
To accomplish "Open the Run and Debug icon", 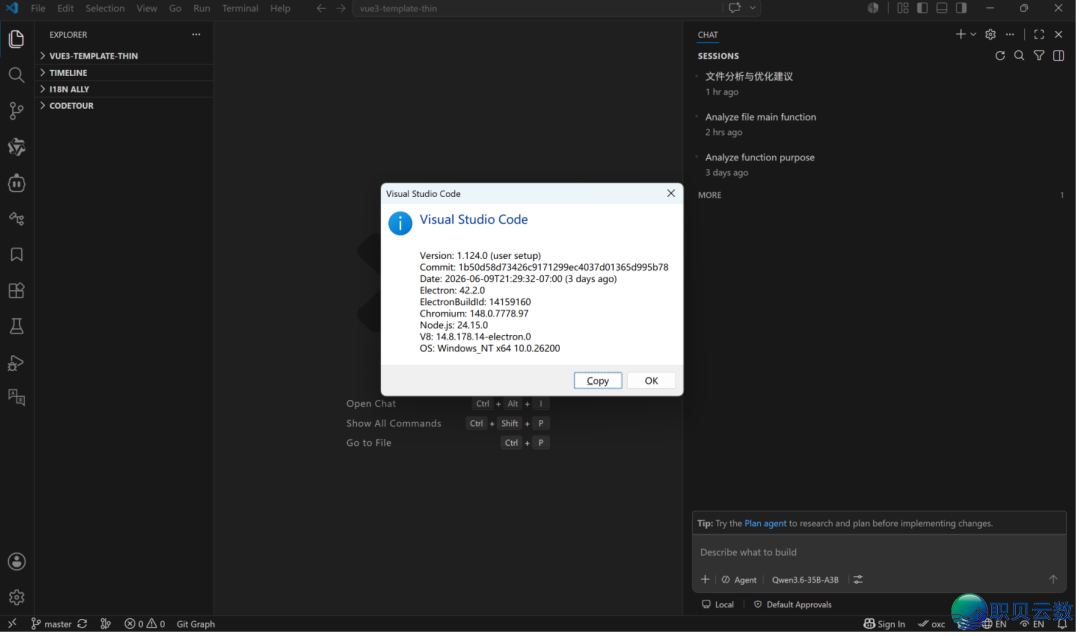I will pyautogui.click(x=17, y=363).
